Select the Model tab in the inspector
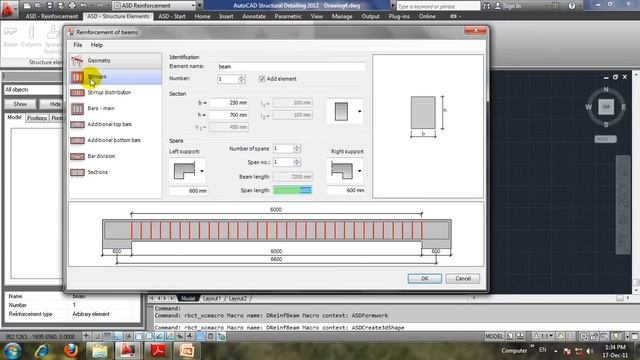 [14, 118]
